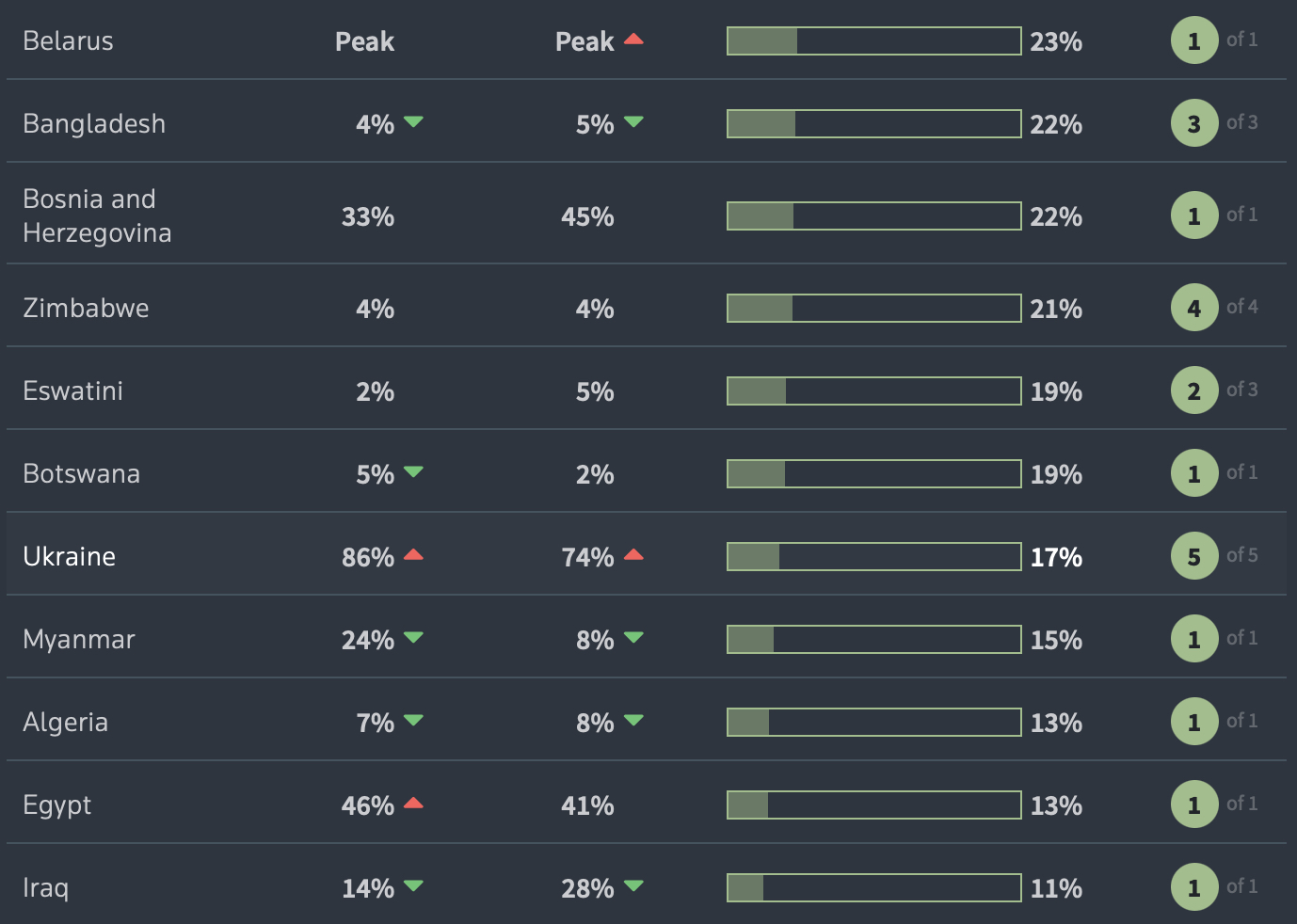Select the Ukraine country name
Image resolution: width=1297 pixels, height=924 pixels.
point(70,556)
